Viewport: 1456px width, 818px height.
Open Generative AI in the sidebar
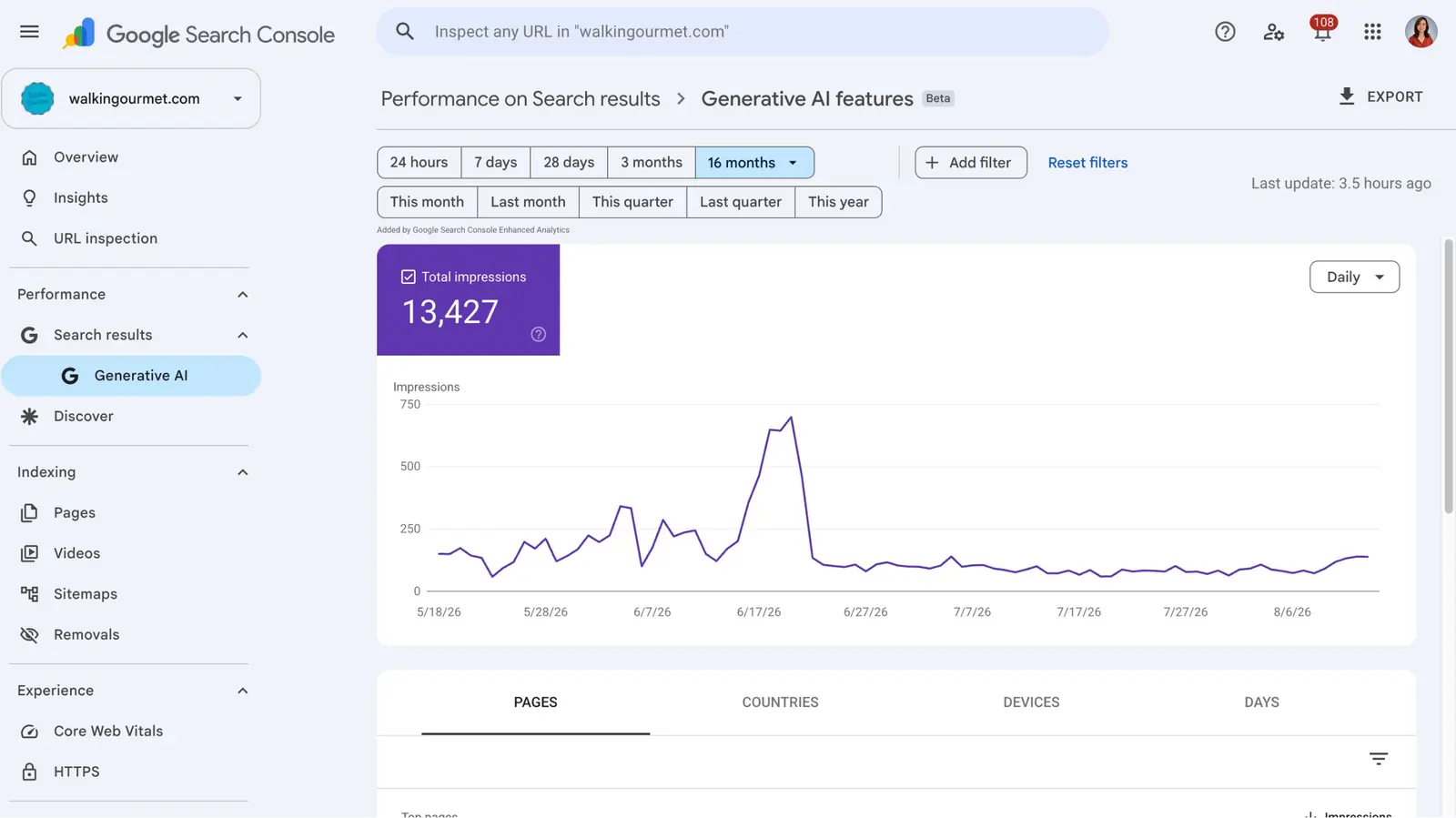[131, 376]
